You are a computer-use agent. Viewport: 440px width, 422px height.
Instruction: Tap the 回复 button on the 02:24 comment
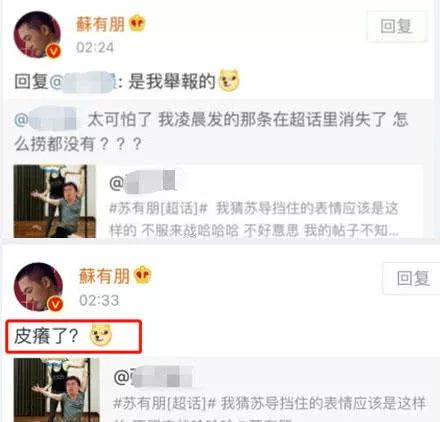coord(396,27)
